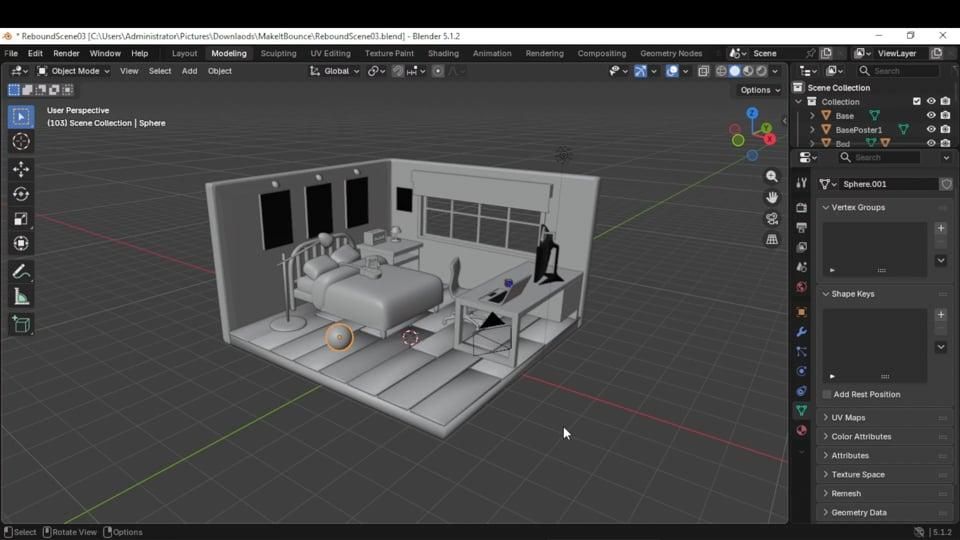Open the Render properties tab
This screenshot has width=960, height=540.
(801, 208)
